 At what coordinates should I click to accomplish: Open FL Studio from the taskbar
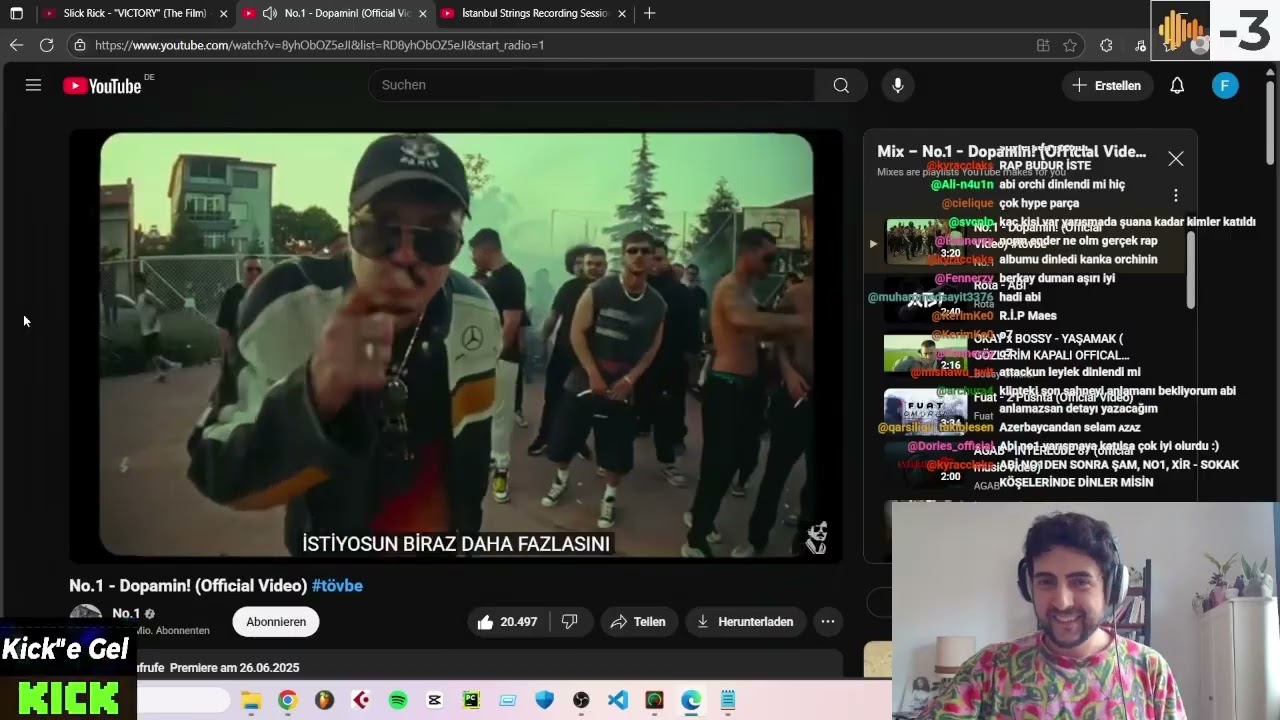pyautogui.click(x=324, y=701)
